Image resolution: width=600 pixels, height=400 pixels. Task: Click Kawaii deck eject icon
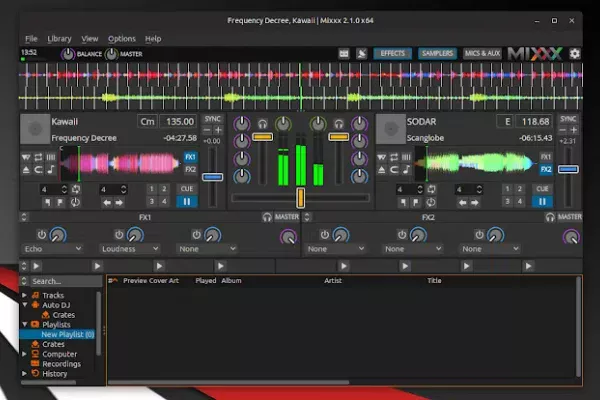point(26,170)
